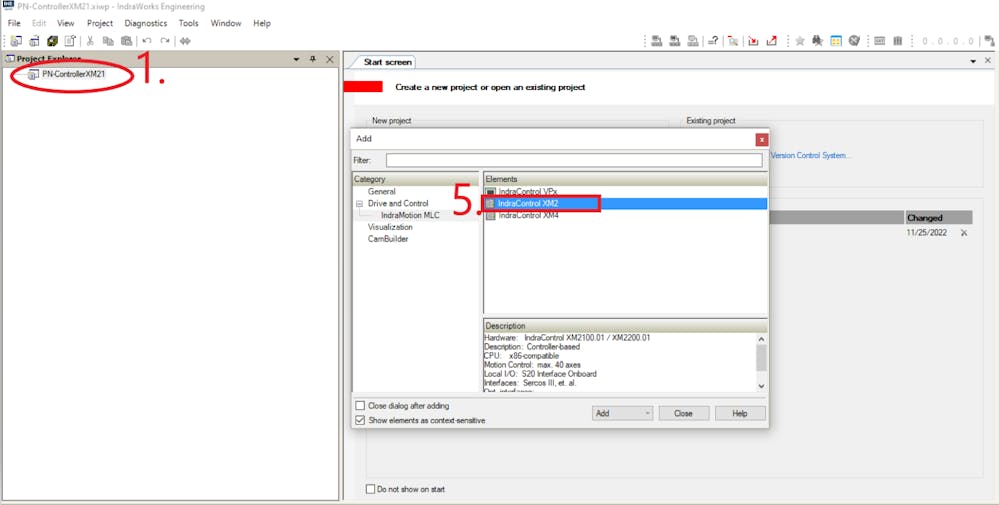This screenshot has height=505, width=999.
Task: Open the Help menu
Action: click(x=262, y=23)
